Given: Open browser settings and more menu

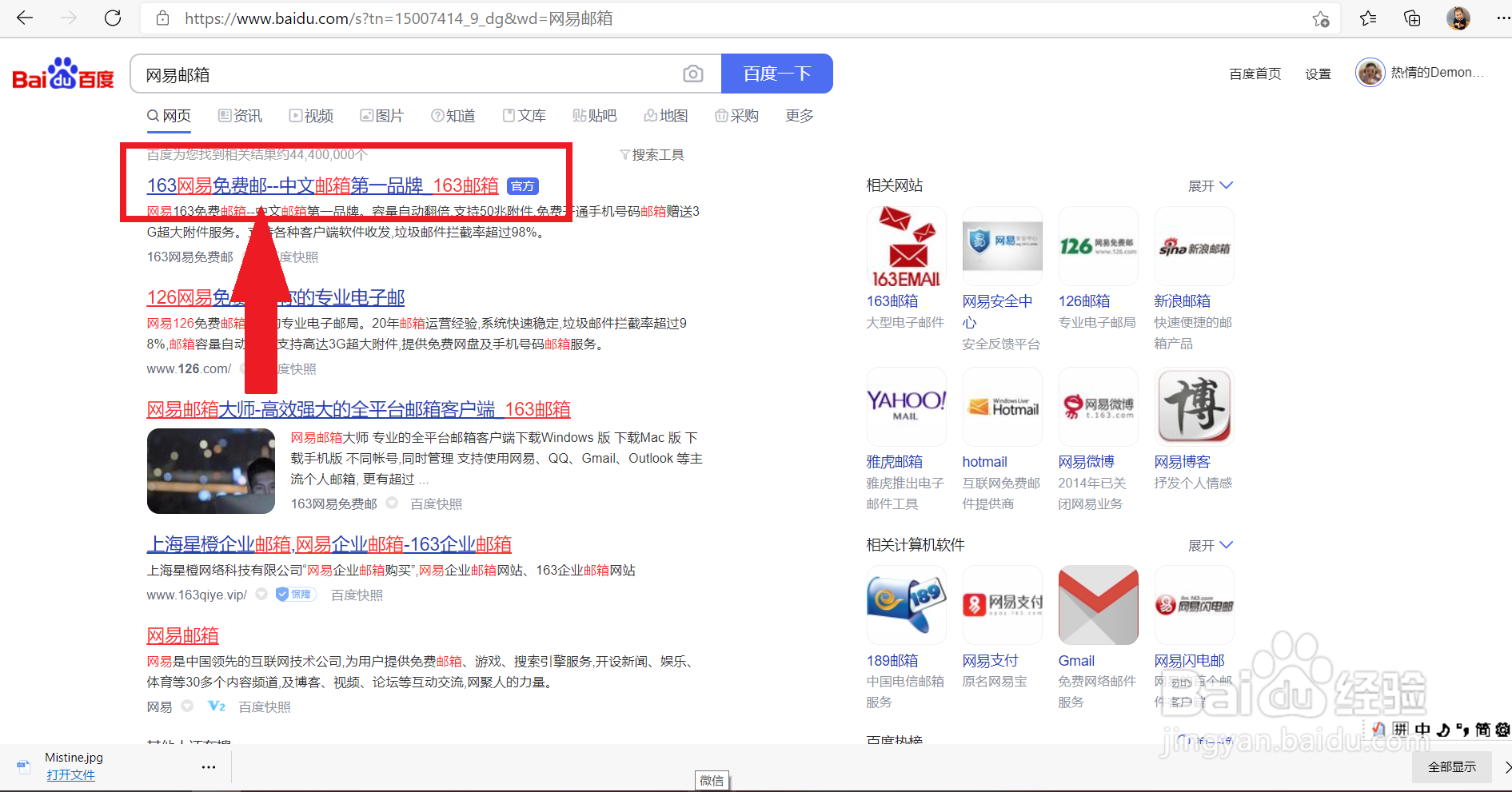Looking at the screenshot, I should pos(1503,18).
